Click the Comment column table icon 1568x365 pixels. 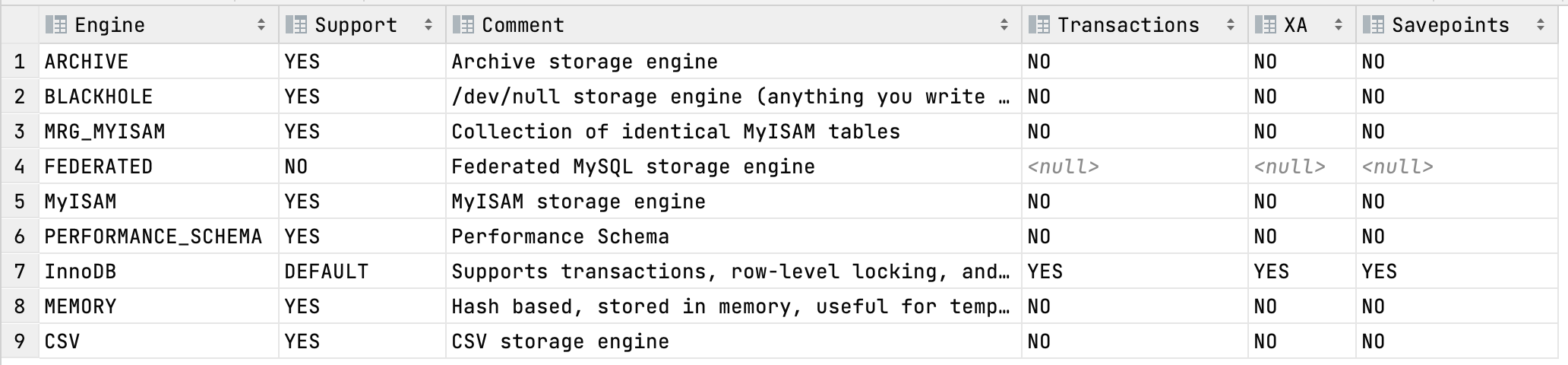click(x=463, y=25)
